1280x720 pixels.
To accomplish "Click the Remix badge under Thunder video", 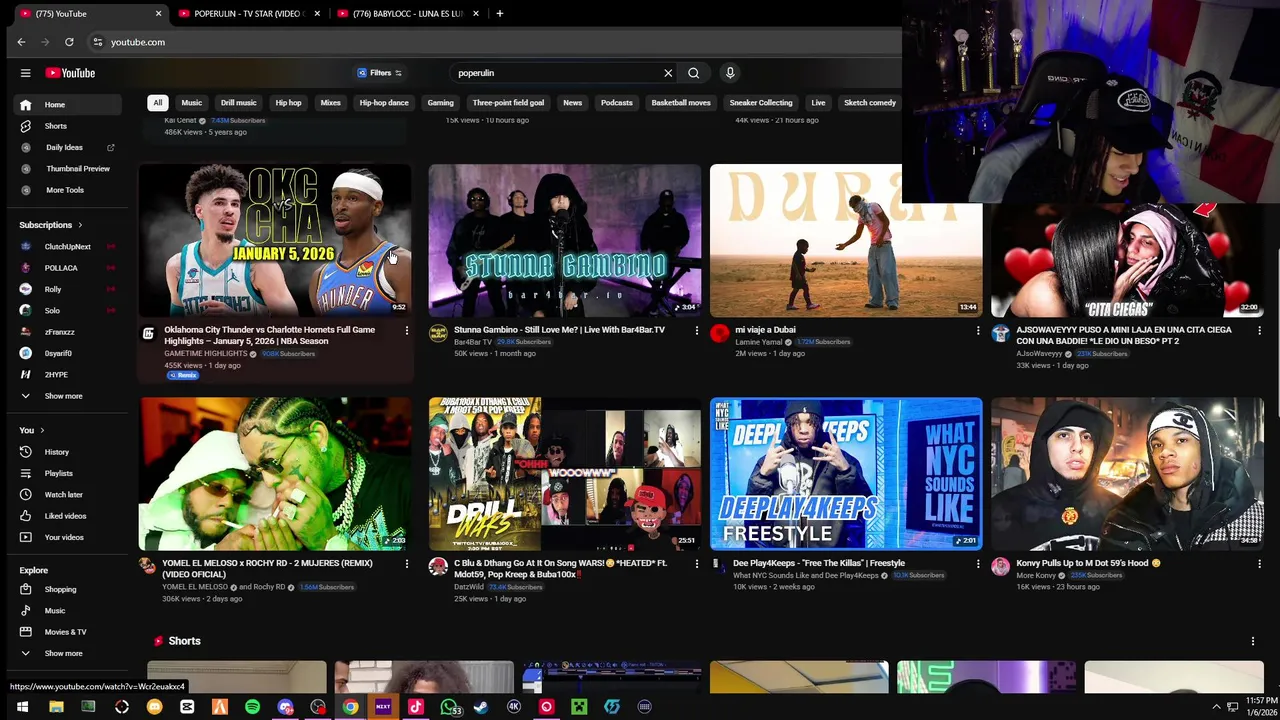I will (183, 375).
